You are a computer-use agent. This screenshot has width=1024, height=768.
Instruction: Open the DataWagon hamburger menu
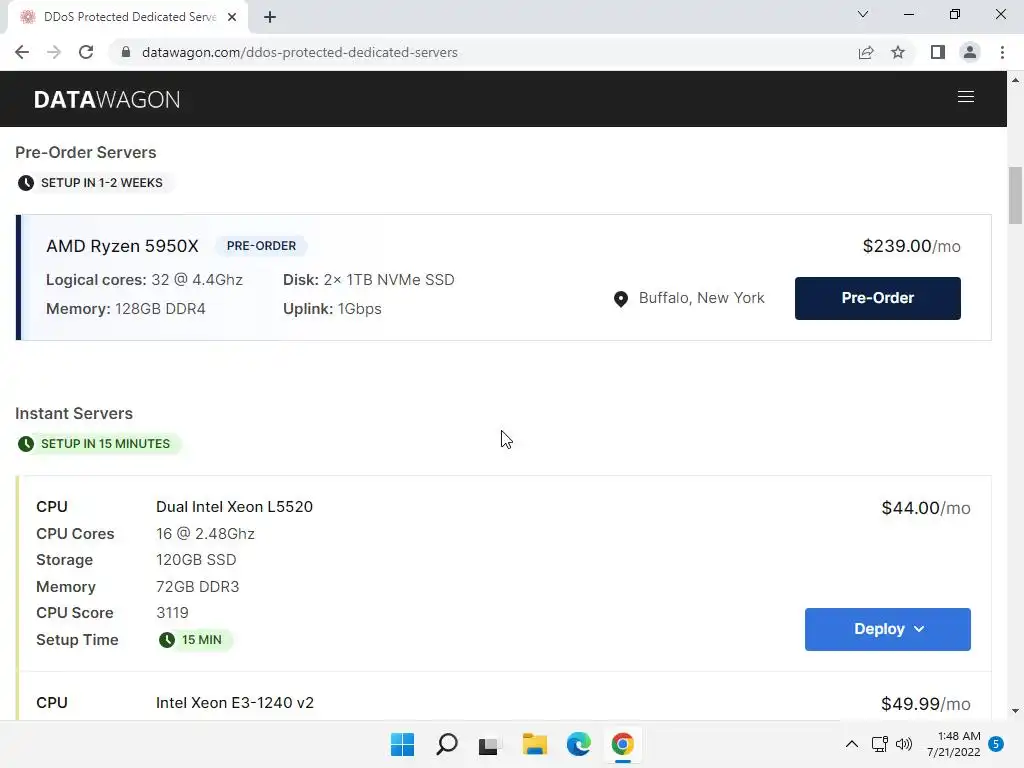[965, 97]
